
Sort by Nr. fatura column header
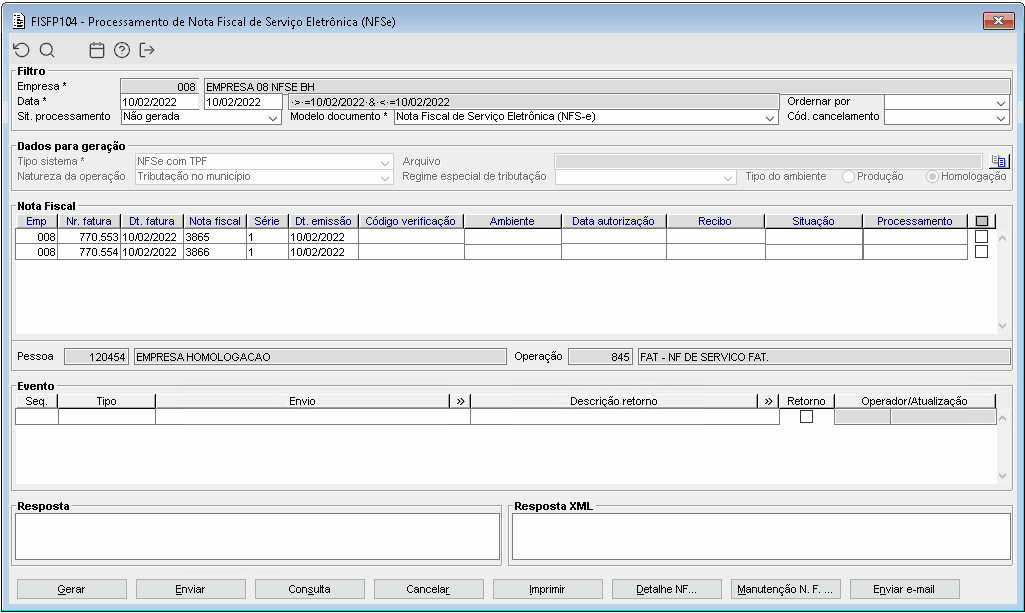click(x=89, y=221)
